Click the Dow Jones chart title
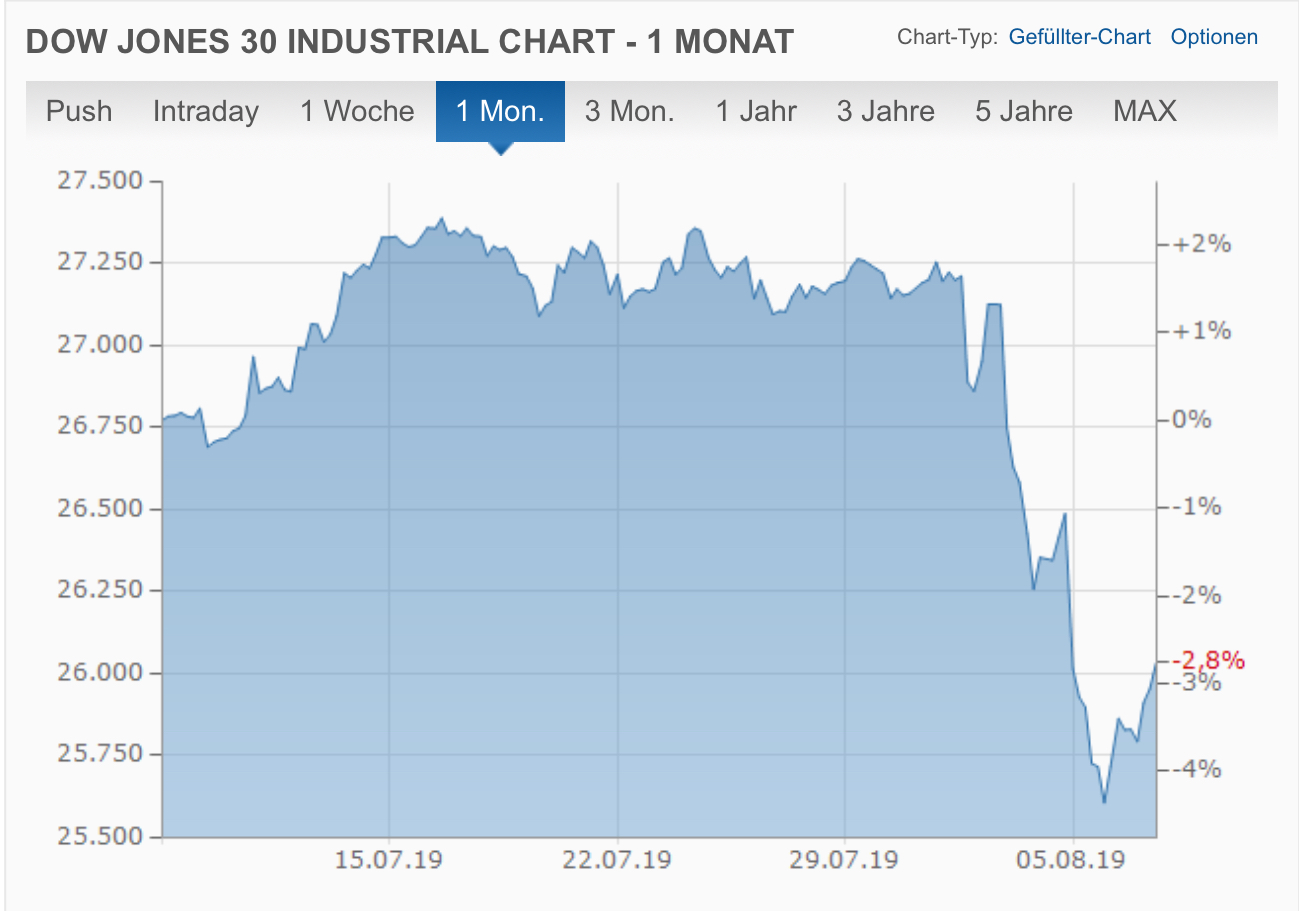 (x=409, y=41)
